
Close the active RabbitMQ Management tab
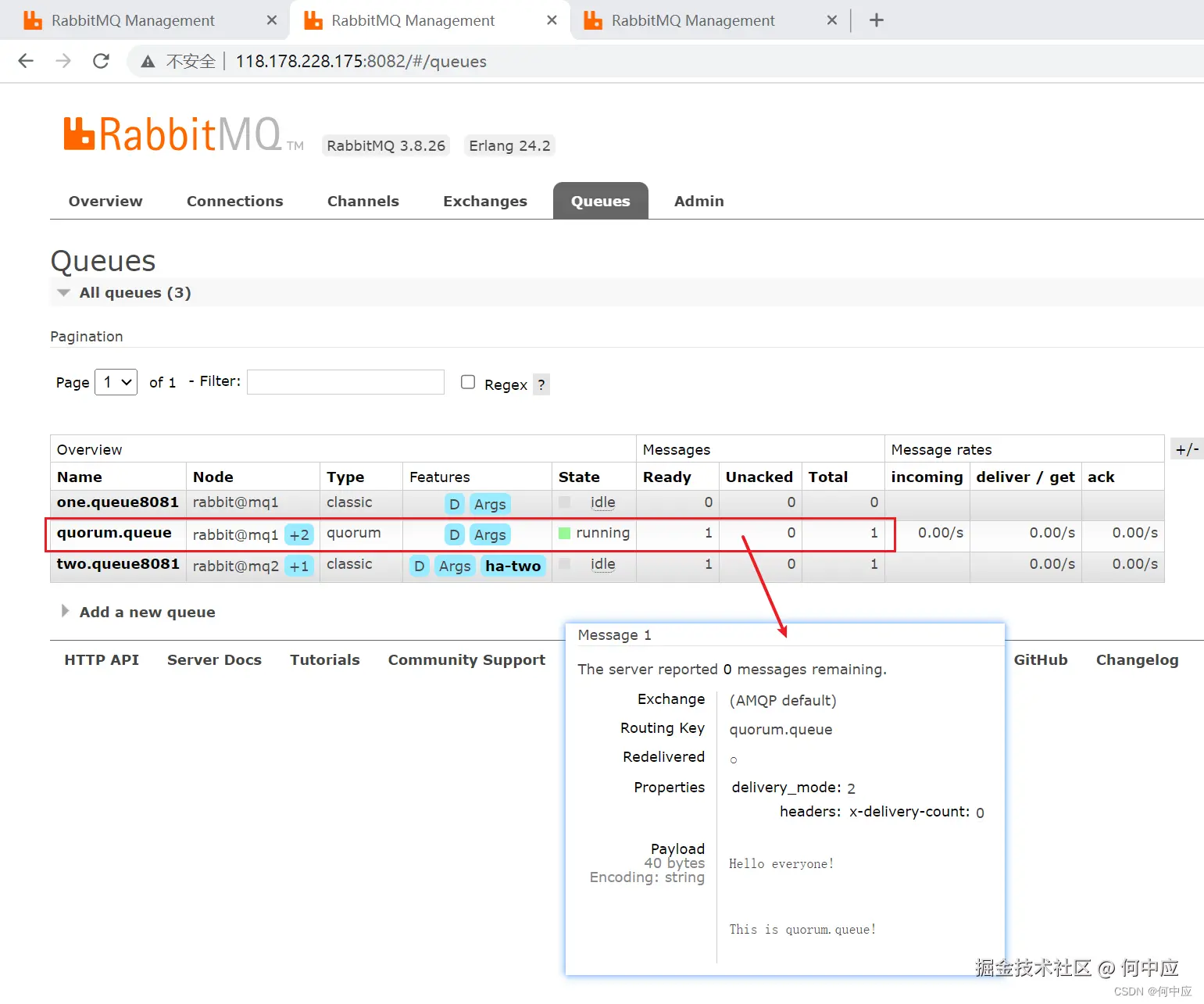[552, 20]
